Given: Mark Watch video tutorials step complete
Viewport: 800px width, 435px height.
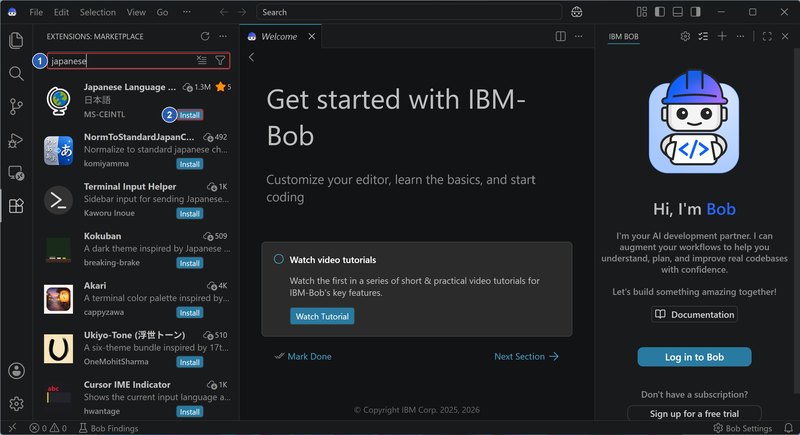Looking at the screenshot, I should (279, 259).
